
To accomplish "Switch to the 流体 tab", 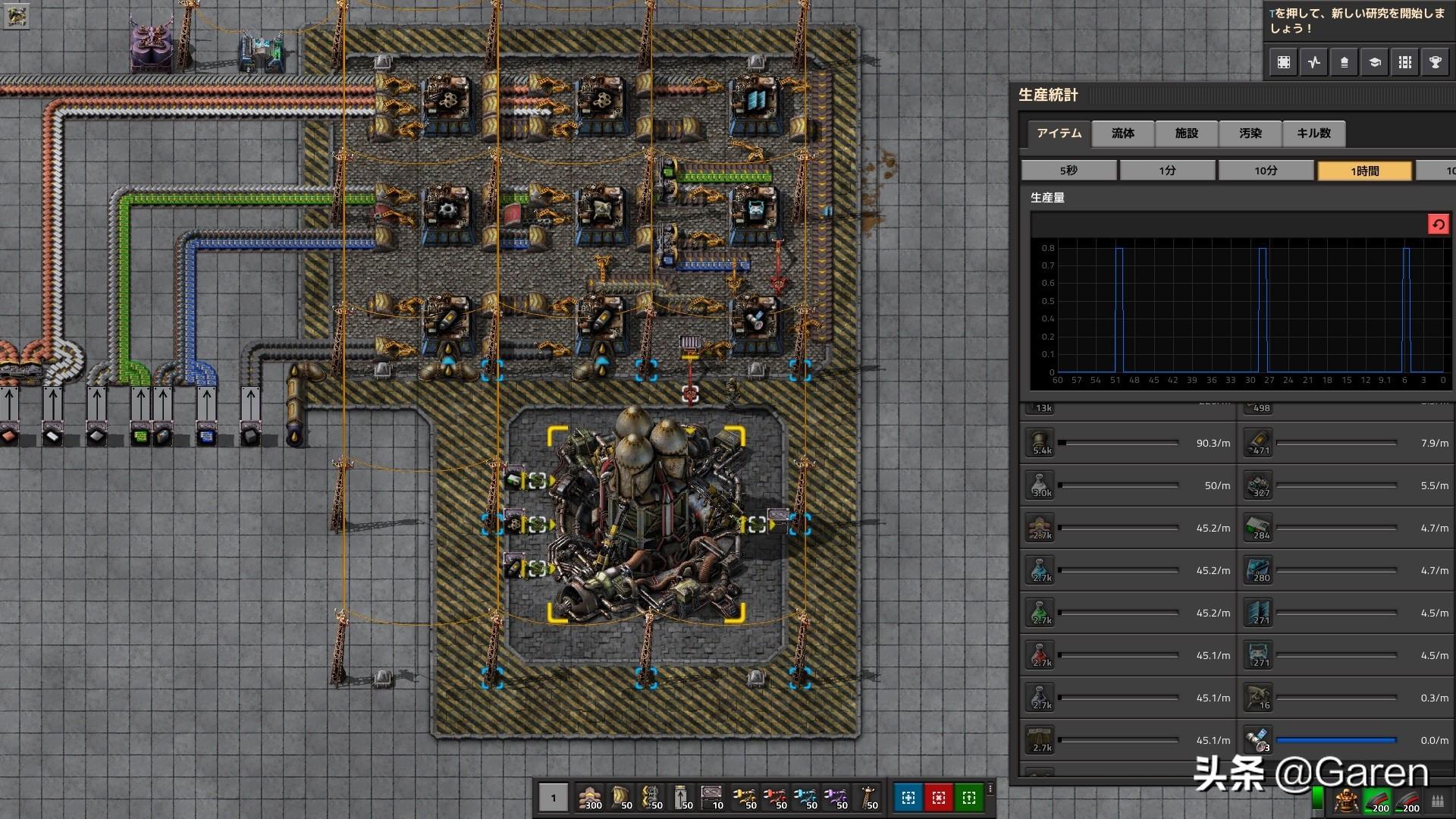I will coord(1123,133).
